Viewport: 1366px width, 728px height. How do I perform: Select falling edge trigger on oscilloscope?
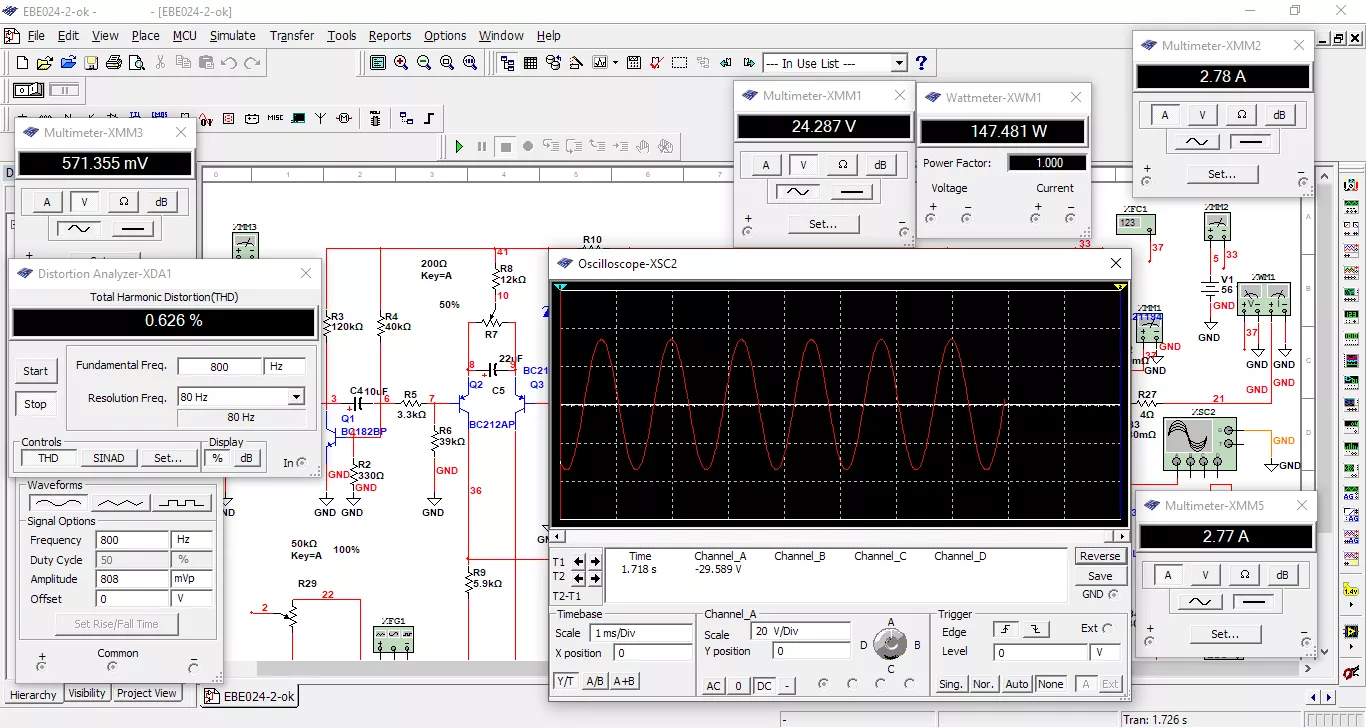[x=1037, y=630]
